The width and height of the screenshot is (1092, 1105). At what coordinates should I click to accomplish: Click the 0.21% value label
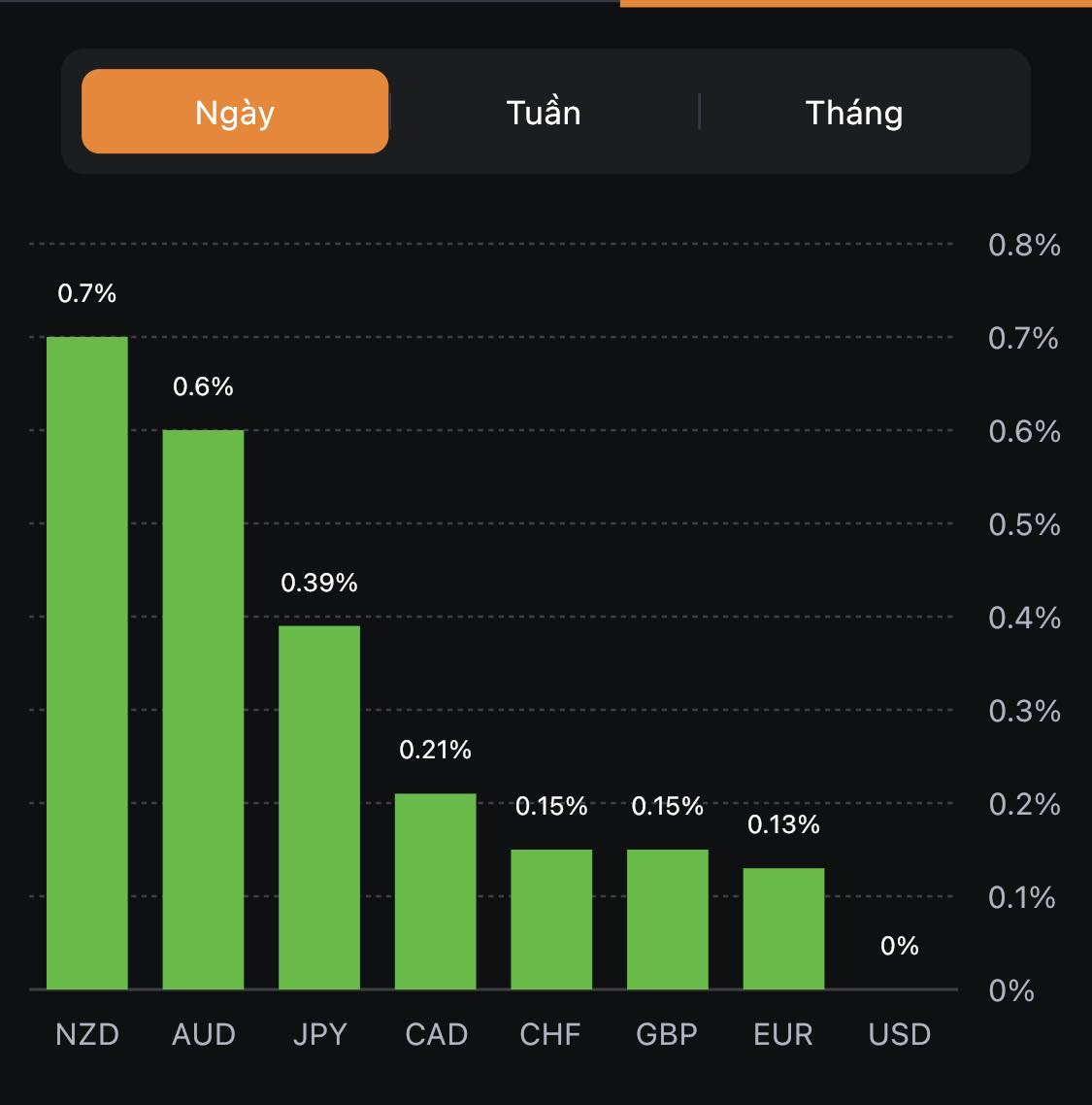point(436,750)
